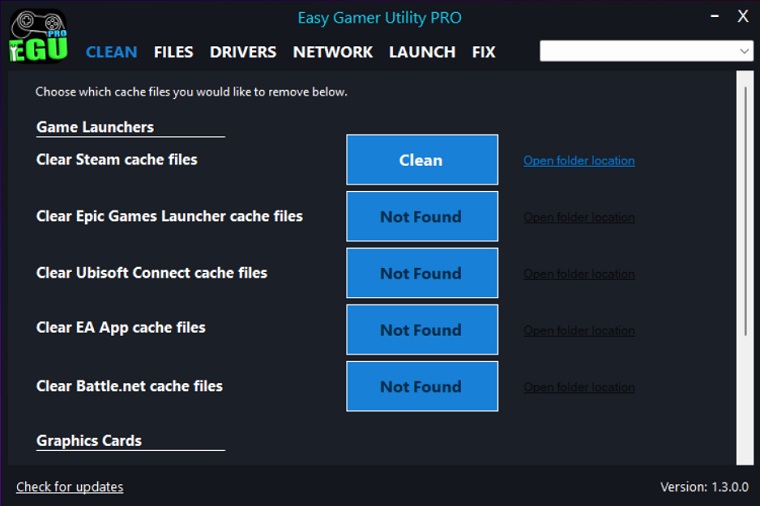Viewport: 760px width, 506px height.
Task: Click Clear Battle.net cache files label
Action: 129,386
